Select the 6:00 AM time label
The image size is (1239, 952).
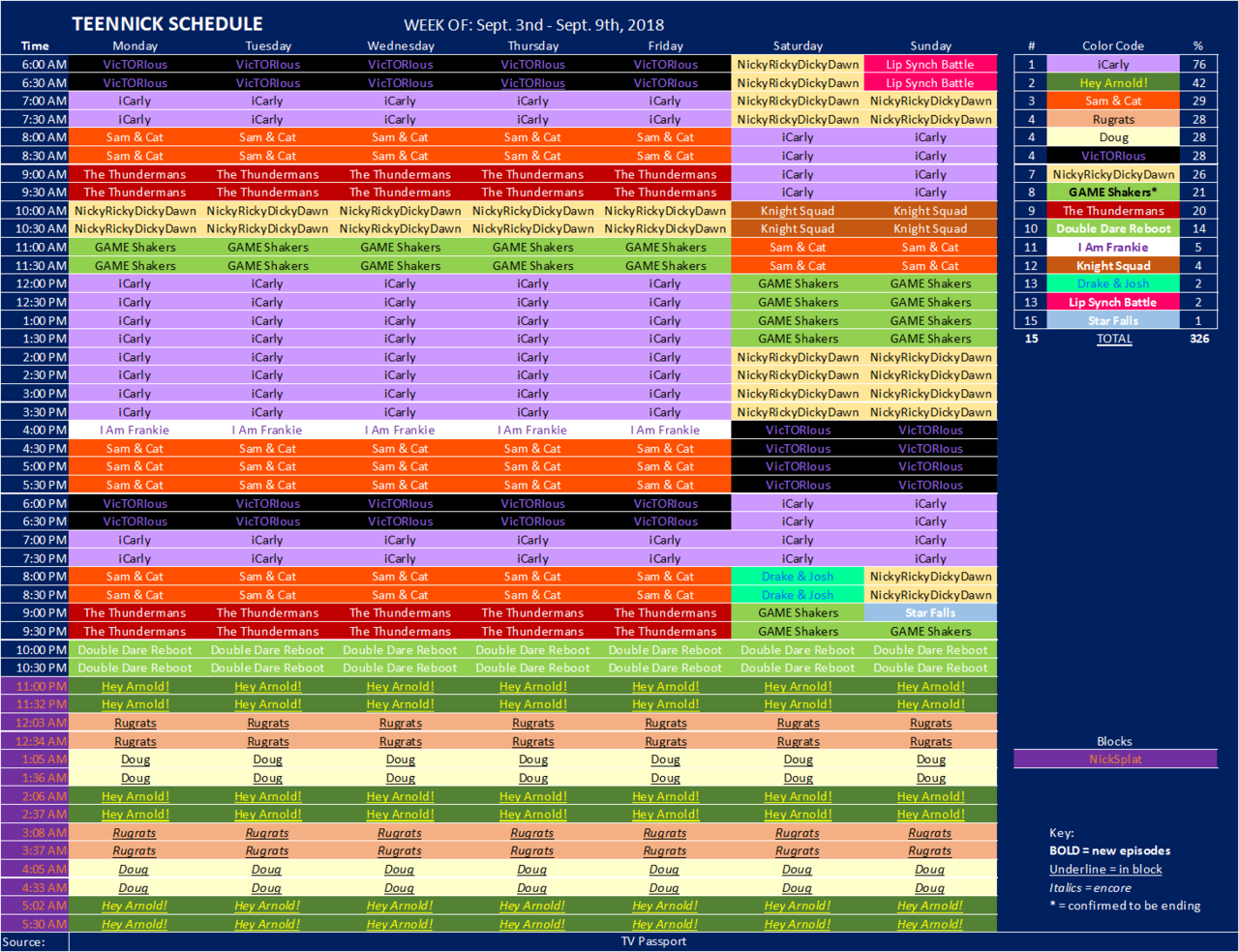point(45,64)
